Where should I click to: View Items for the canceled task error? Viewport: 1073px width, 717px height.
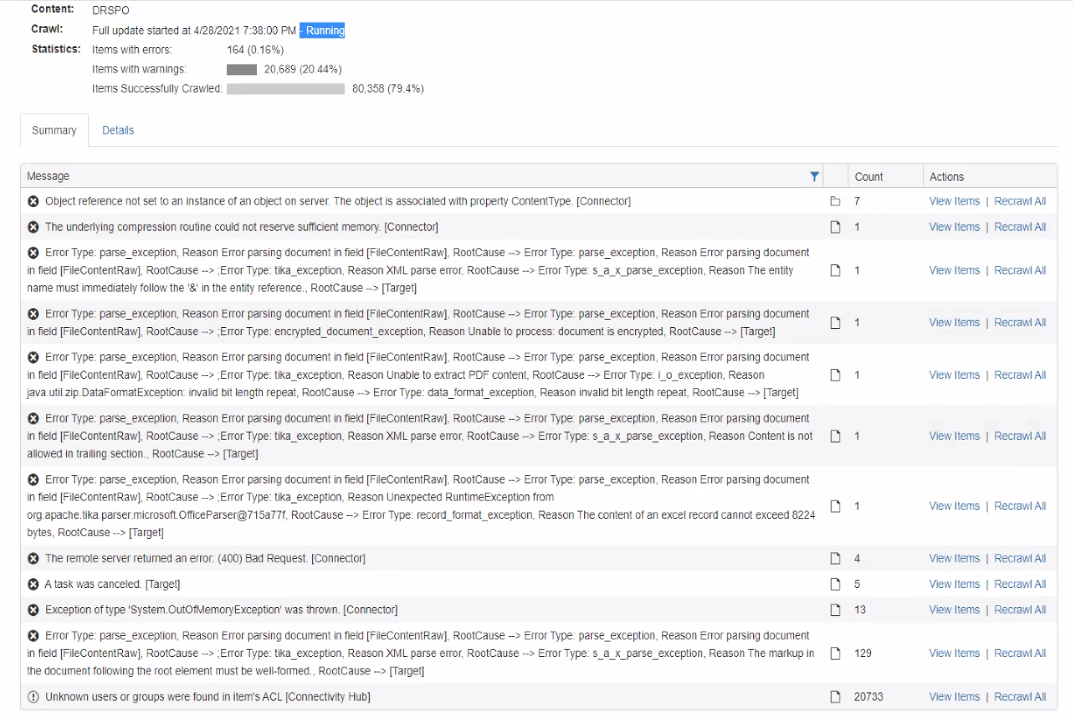coord(954,584)
